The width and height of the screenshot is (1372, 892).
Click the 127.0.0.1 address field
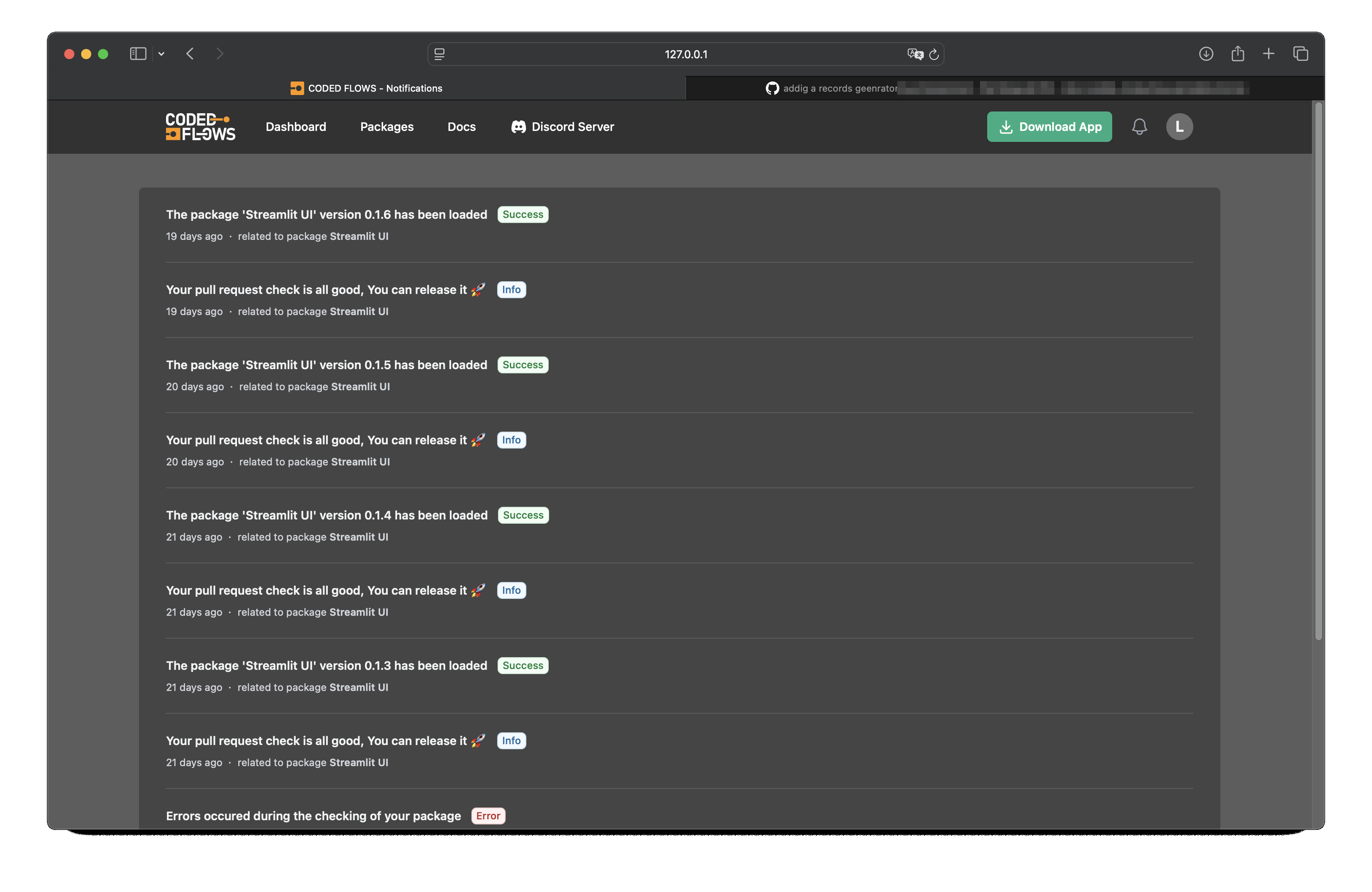click(686, 54)
